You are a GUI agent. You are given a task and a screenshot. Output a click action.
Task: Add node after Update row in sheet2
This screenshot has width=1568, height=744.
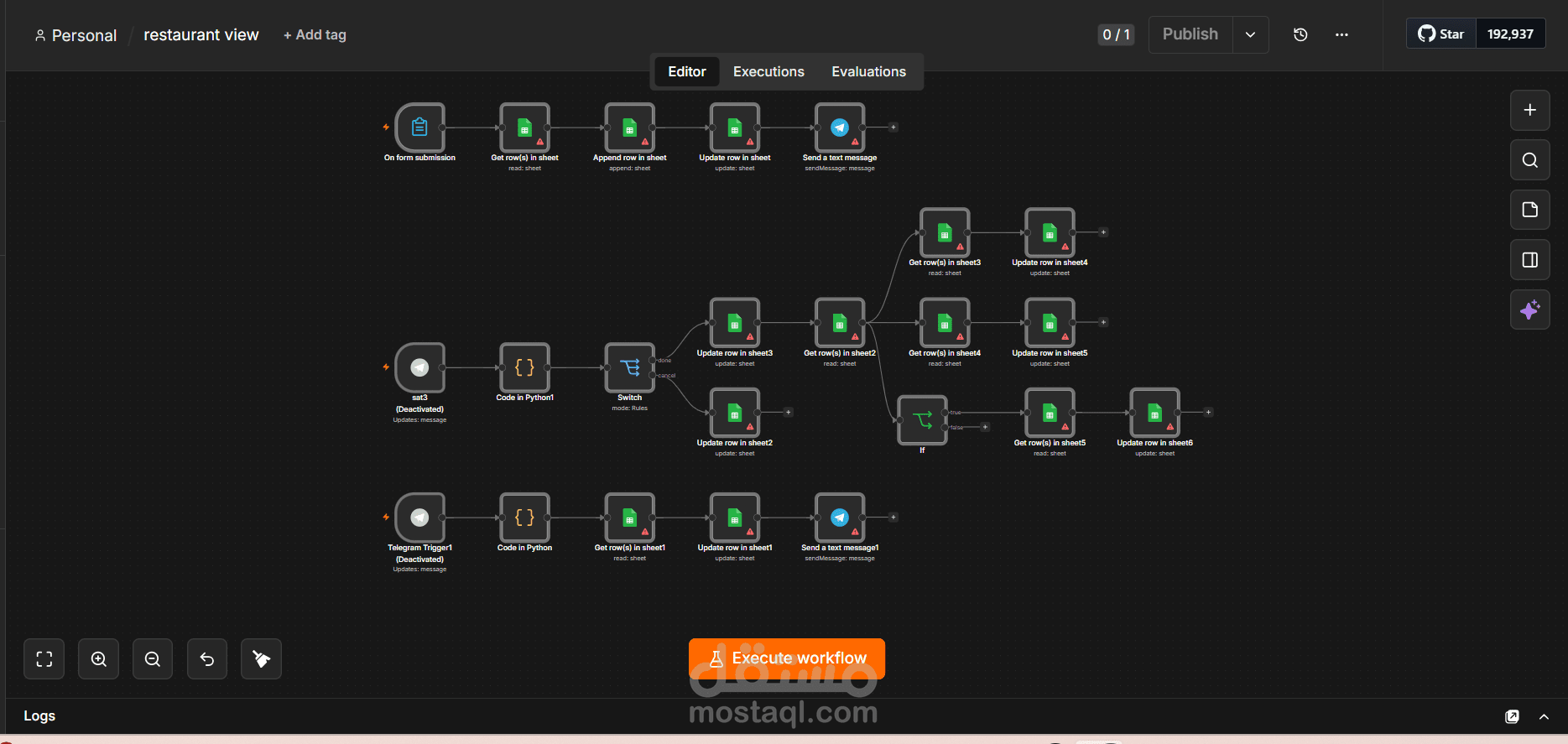(x=788, y=413)
